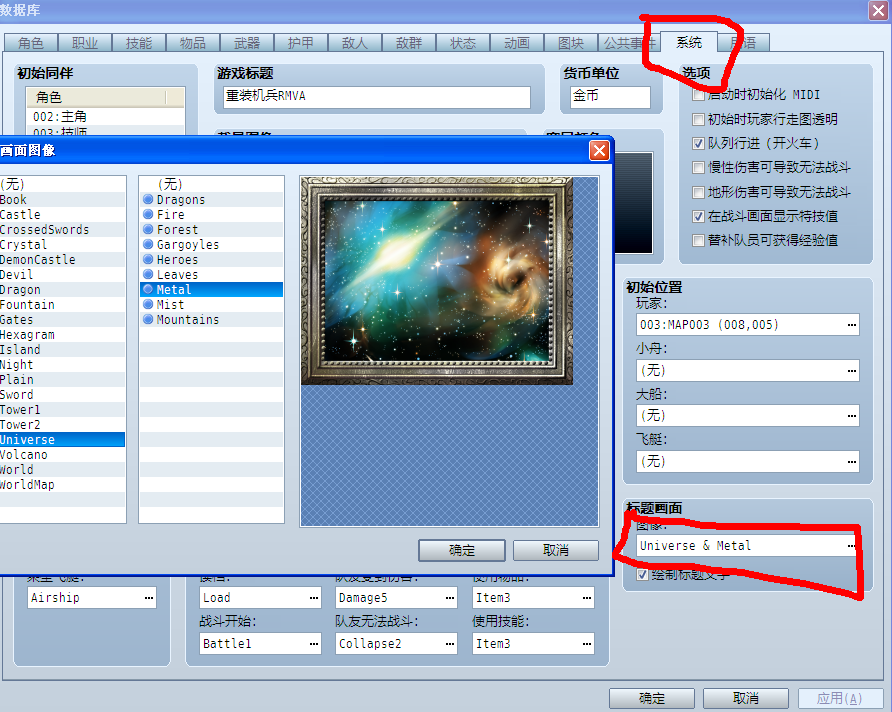892x712 pixels.
Task: Switch to the 角色 tab
Action: pos(31,43)
